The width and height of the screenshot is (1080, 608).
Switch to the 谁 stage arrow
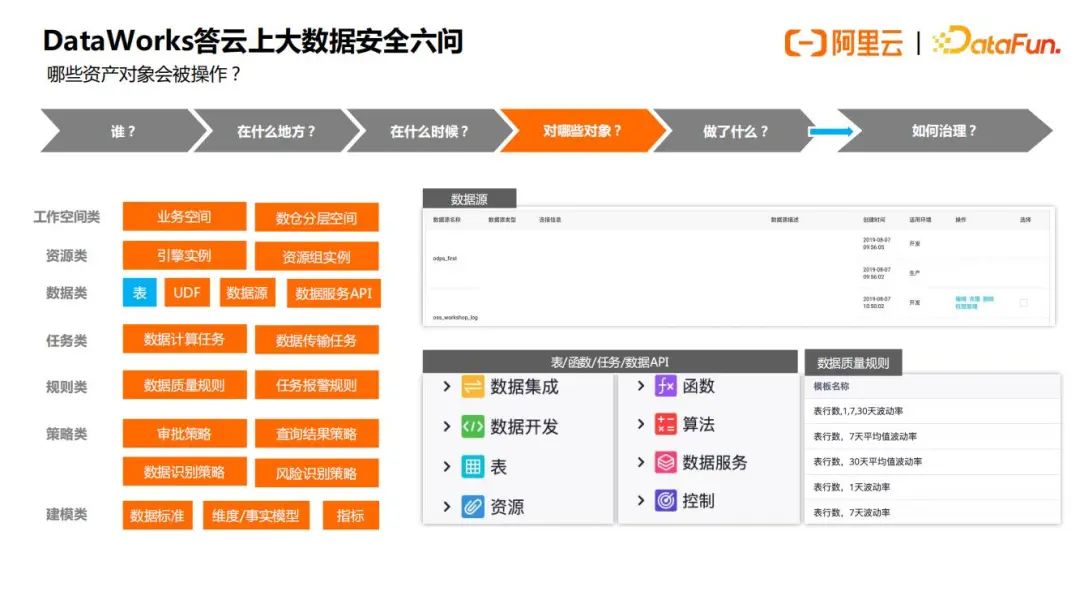pos(120,130)
